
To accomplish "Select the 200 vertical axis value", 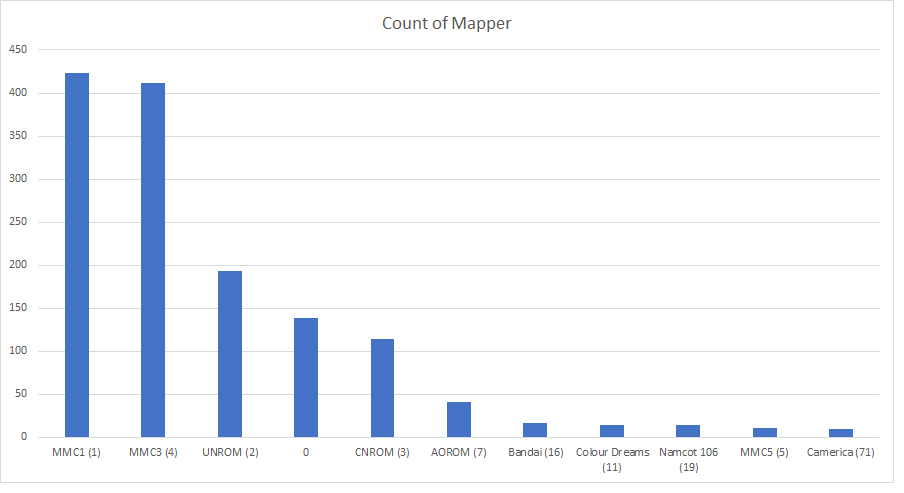I will [x=19, y=265].
